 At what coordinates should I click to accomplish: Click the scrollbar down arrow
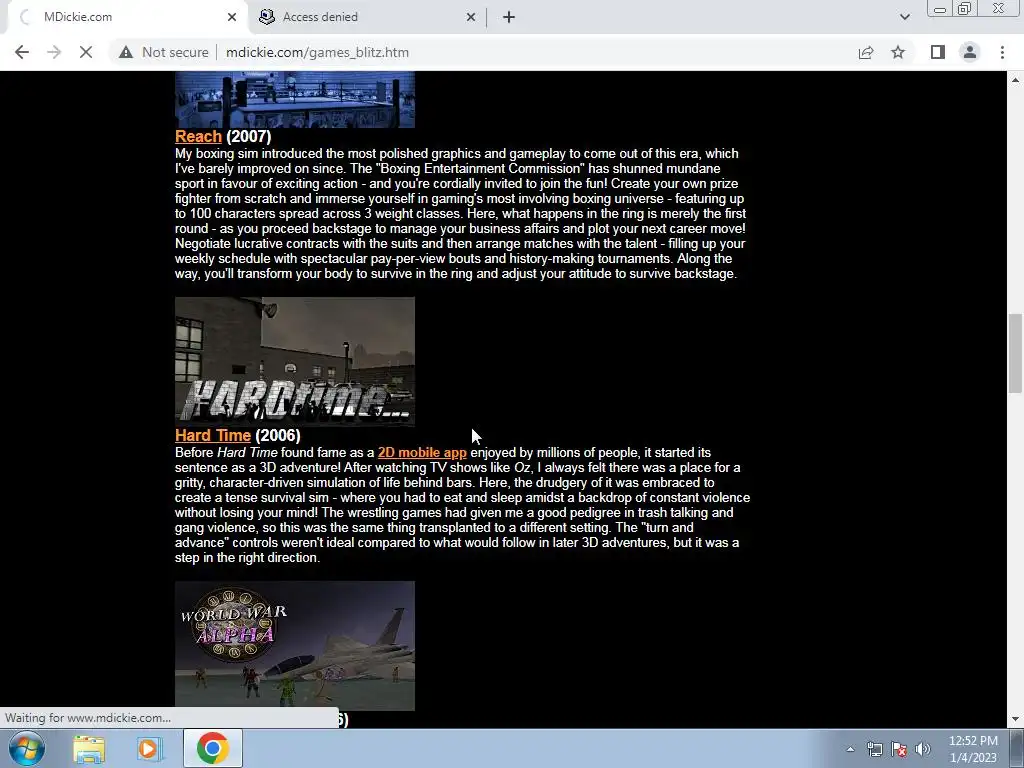[1015, 719]
